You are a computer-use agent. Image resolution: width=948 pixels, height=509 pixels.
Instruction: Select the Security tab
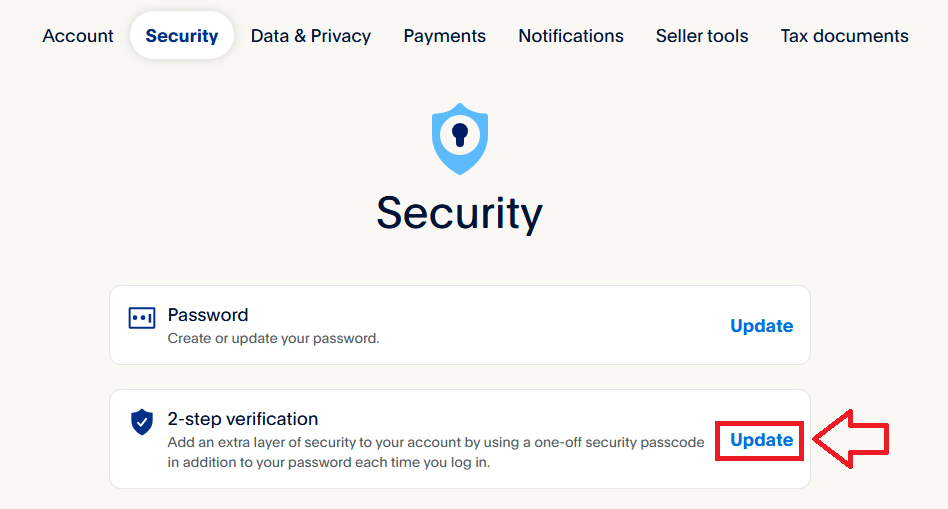coord(181,36)
